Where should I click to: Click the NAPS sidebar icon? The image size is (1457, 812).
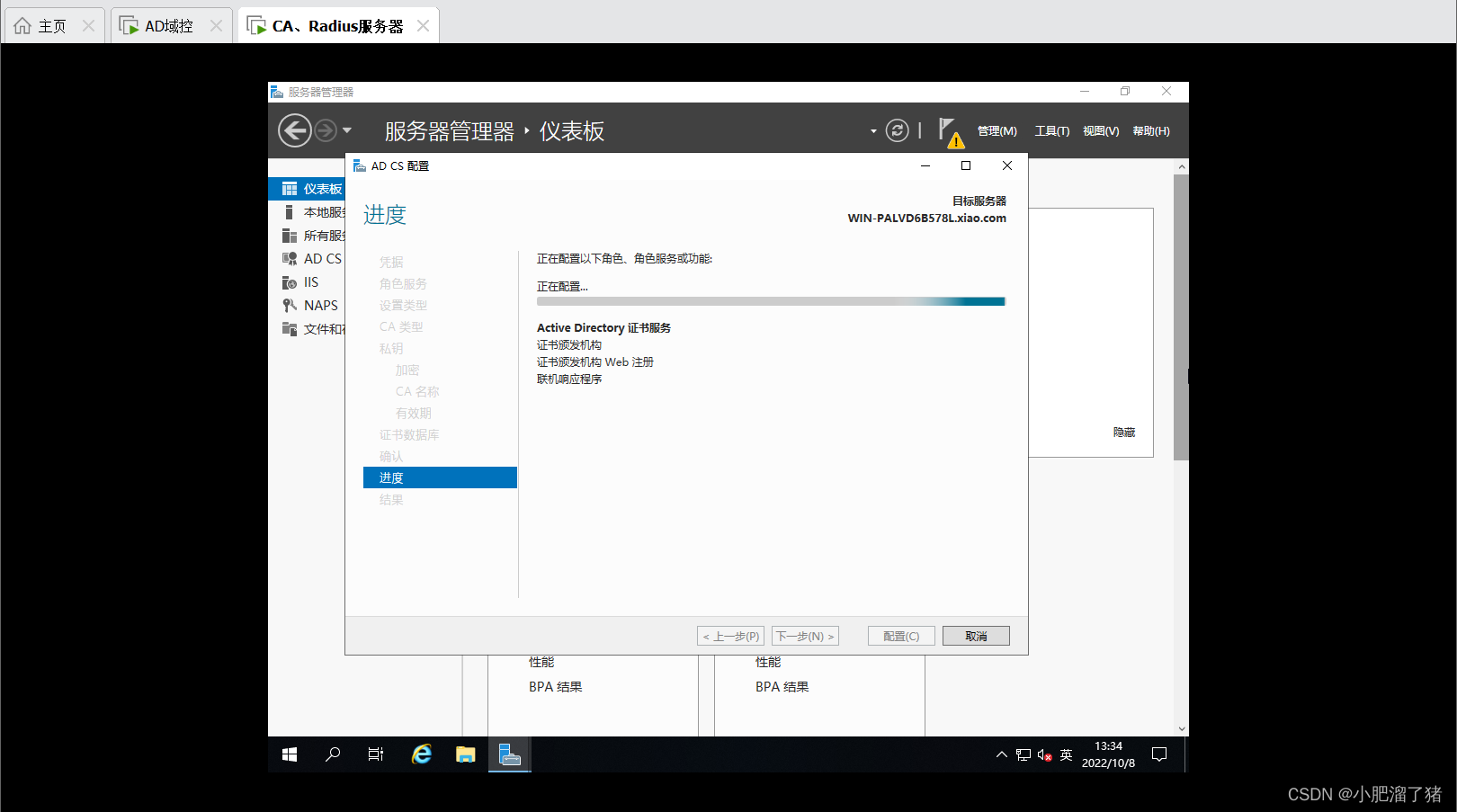tap(289, 306)
